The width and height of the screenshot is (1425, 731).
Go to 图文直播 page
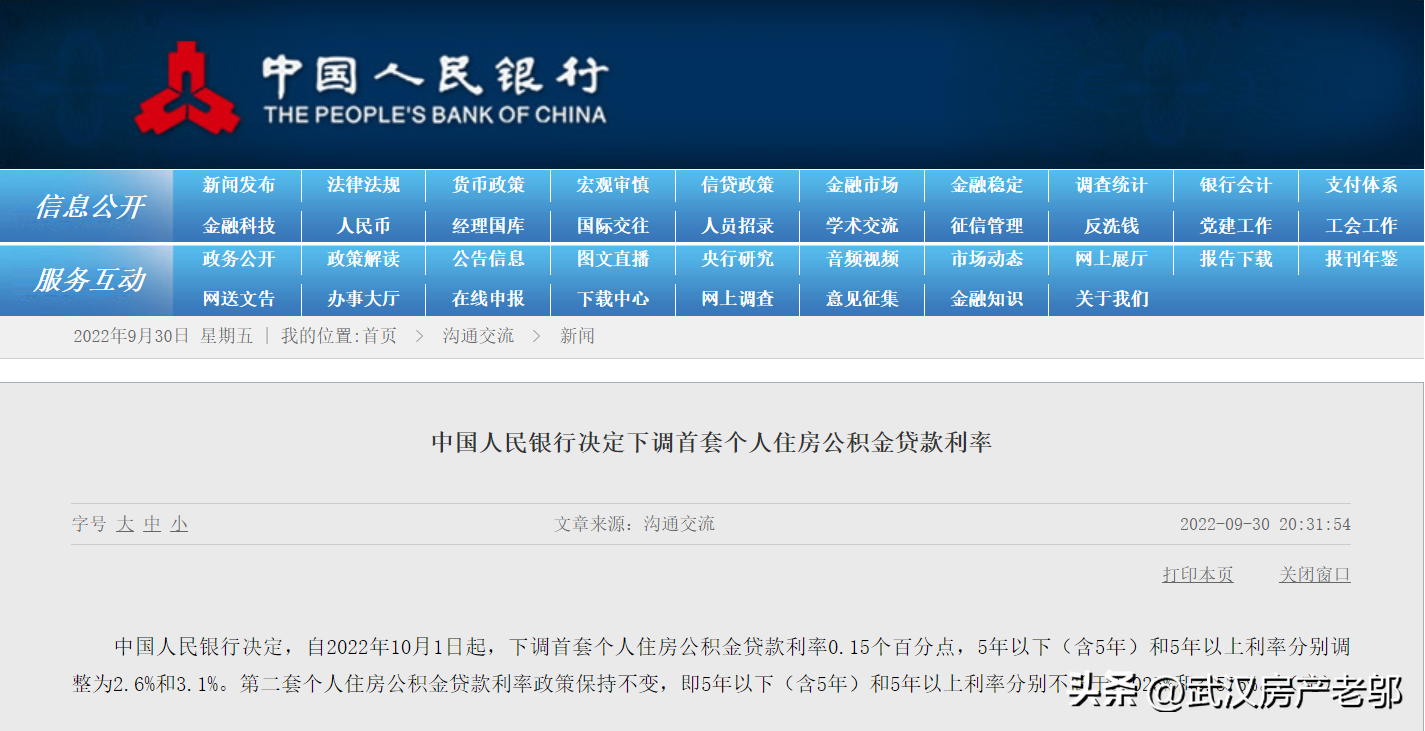pyautogui.click(x=613, y=259)
